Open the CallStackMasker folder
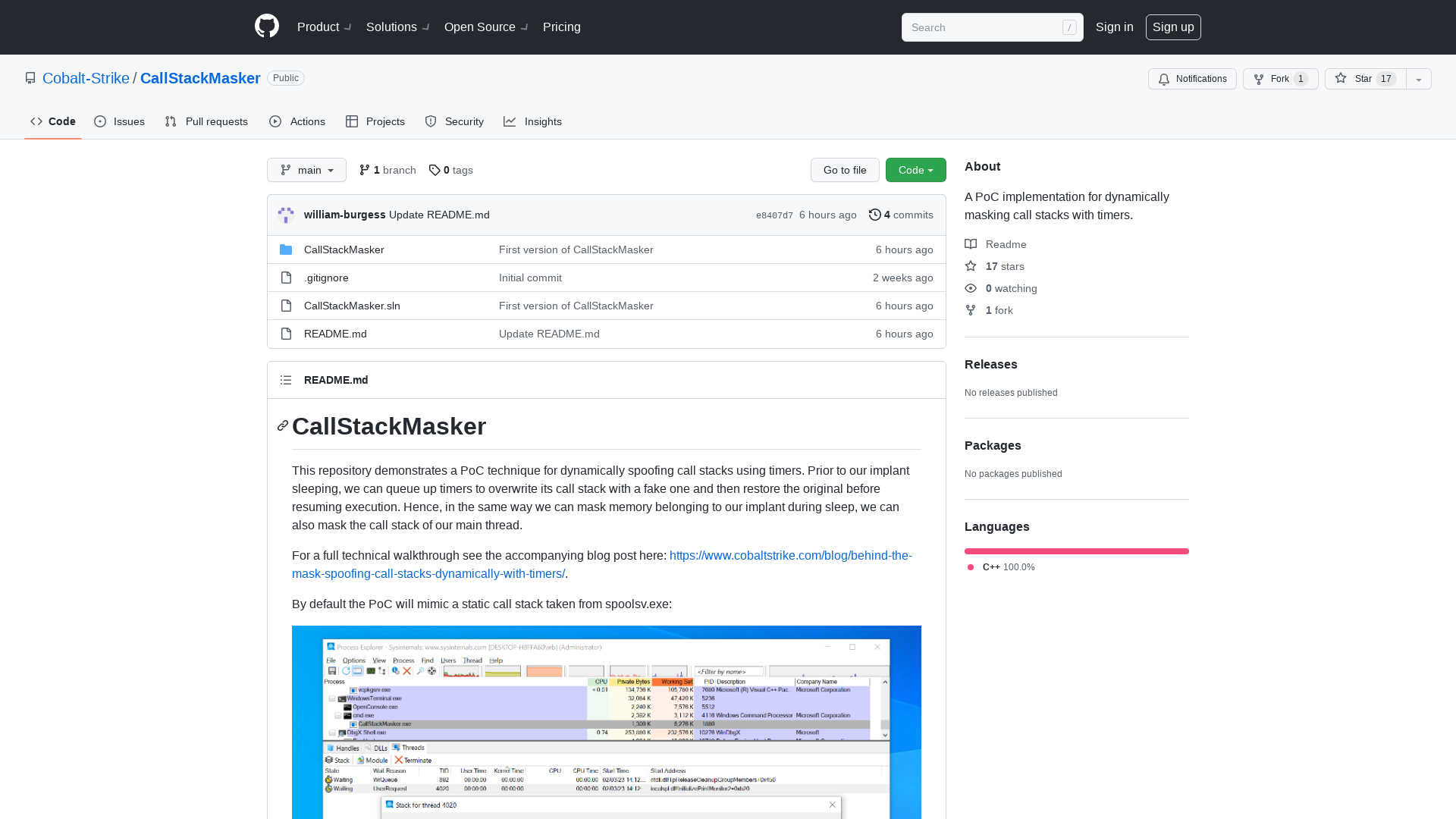The image size is (1456, 819). [344, 249]
